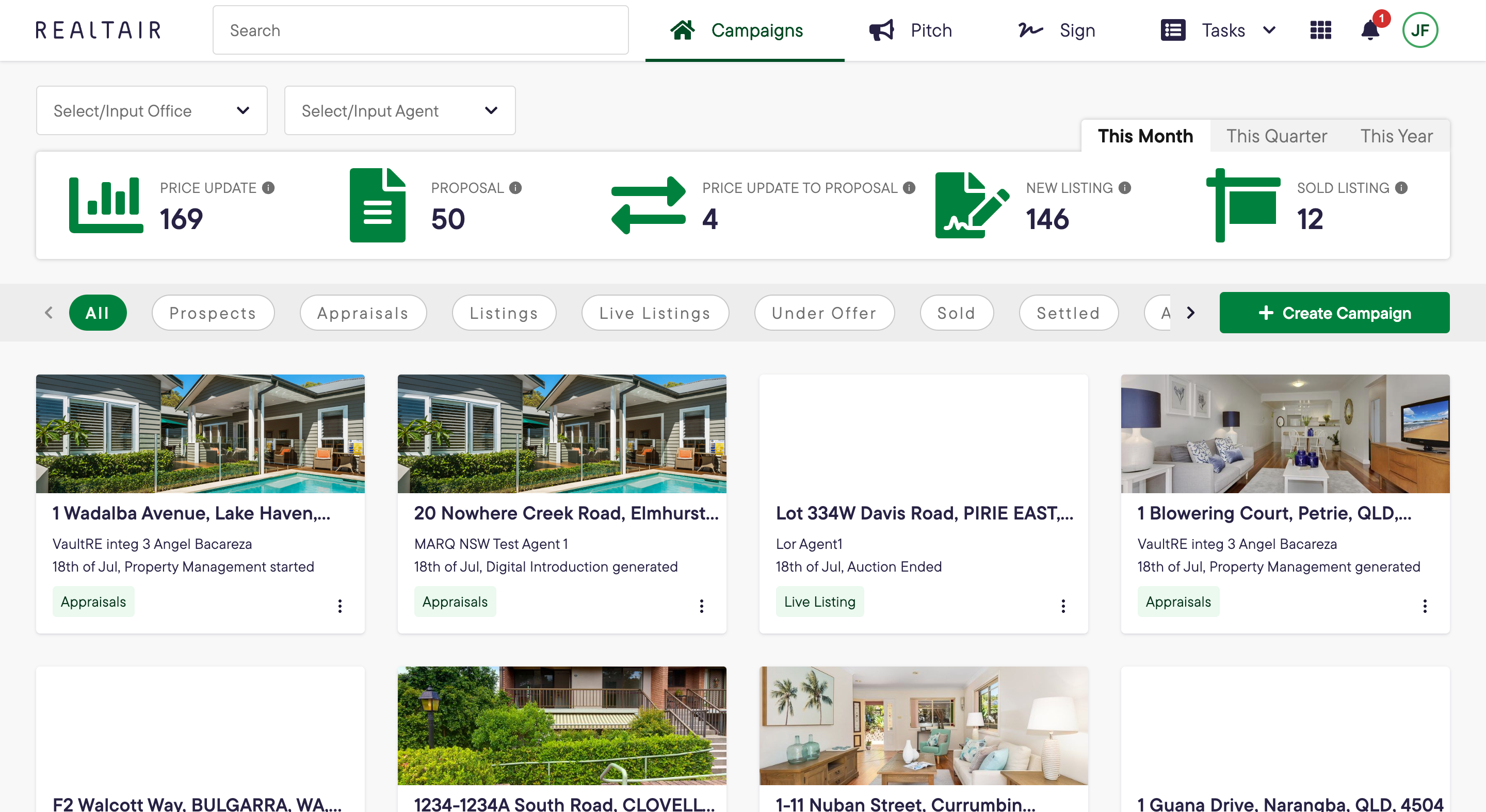1486x812 pixels.
Task: Click the Sold Listing info icon
Action: pyautogui.click(x=1401, y=188)
